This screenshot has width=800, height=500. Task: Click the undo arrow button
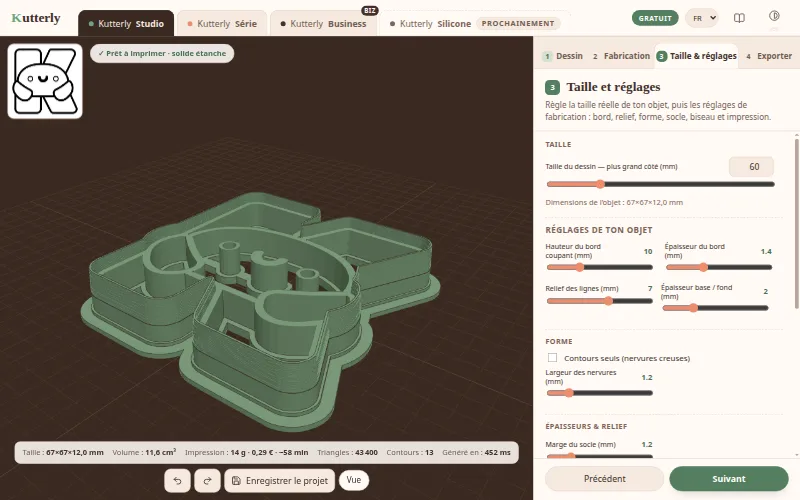(x=178, y=481)
